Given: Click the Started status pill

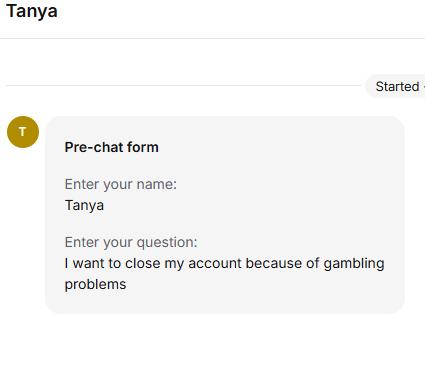Looking at the screenshot, I should click(x=395, y=86).
